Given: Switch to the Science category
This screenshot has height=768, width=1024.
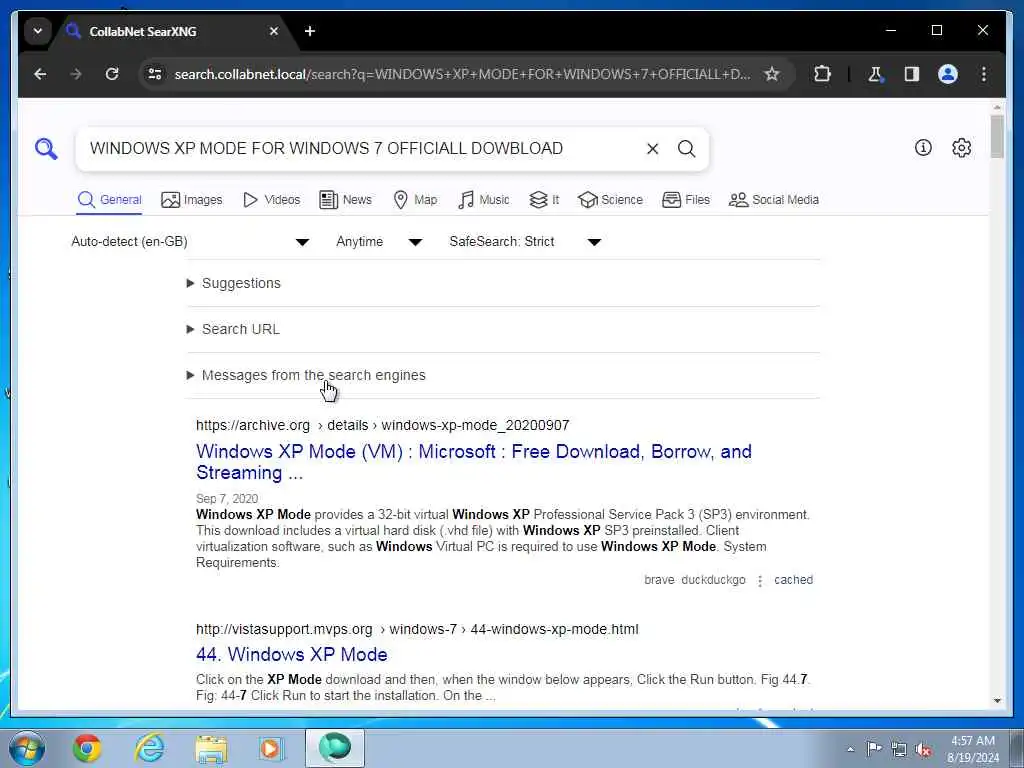Looking at the screenshot, I should (x=610, y=200).
